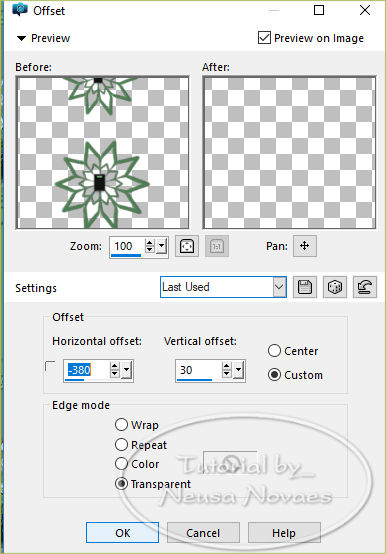Click the Reset to default icon
This screenshot has width=386, height=554.
click(364, 287)
